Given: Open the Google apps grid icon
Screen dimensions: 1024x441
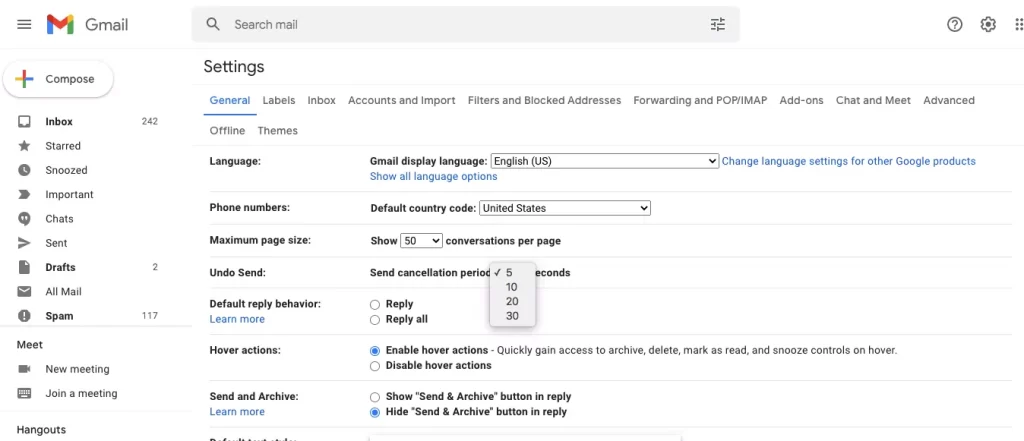Looking at the screenshot, I should pos(1019,25).
